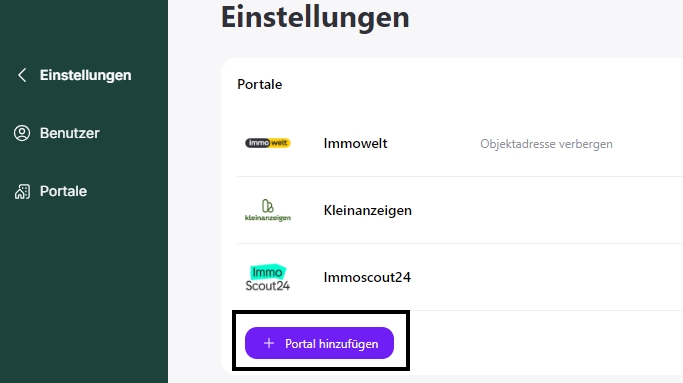Open Portale in the sidebar menu

pyautogui.click(x=63, y=191)
